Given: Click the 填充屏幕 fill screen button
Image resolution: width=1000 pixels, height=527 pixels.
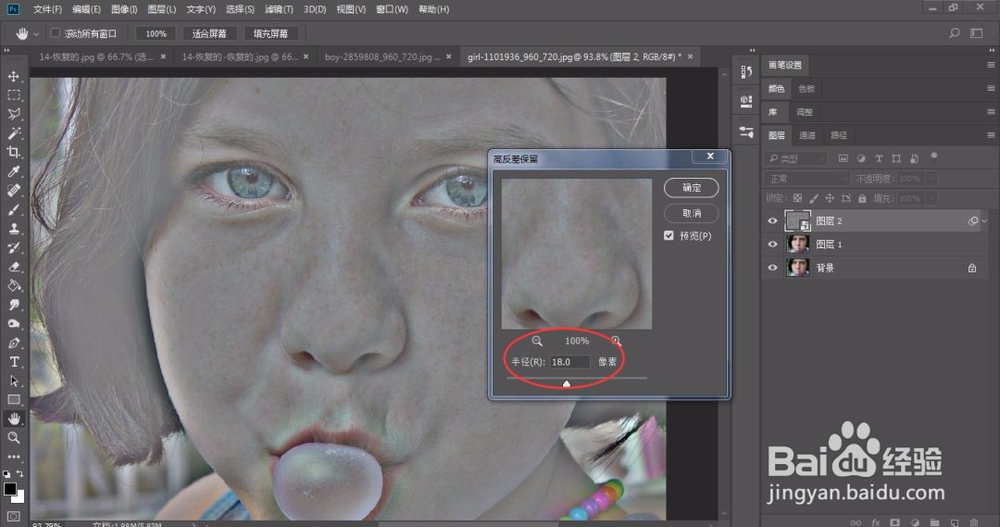Looking at the screenshot, I should pos(270,34).
